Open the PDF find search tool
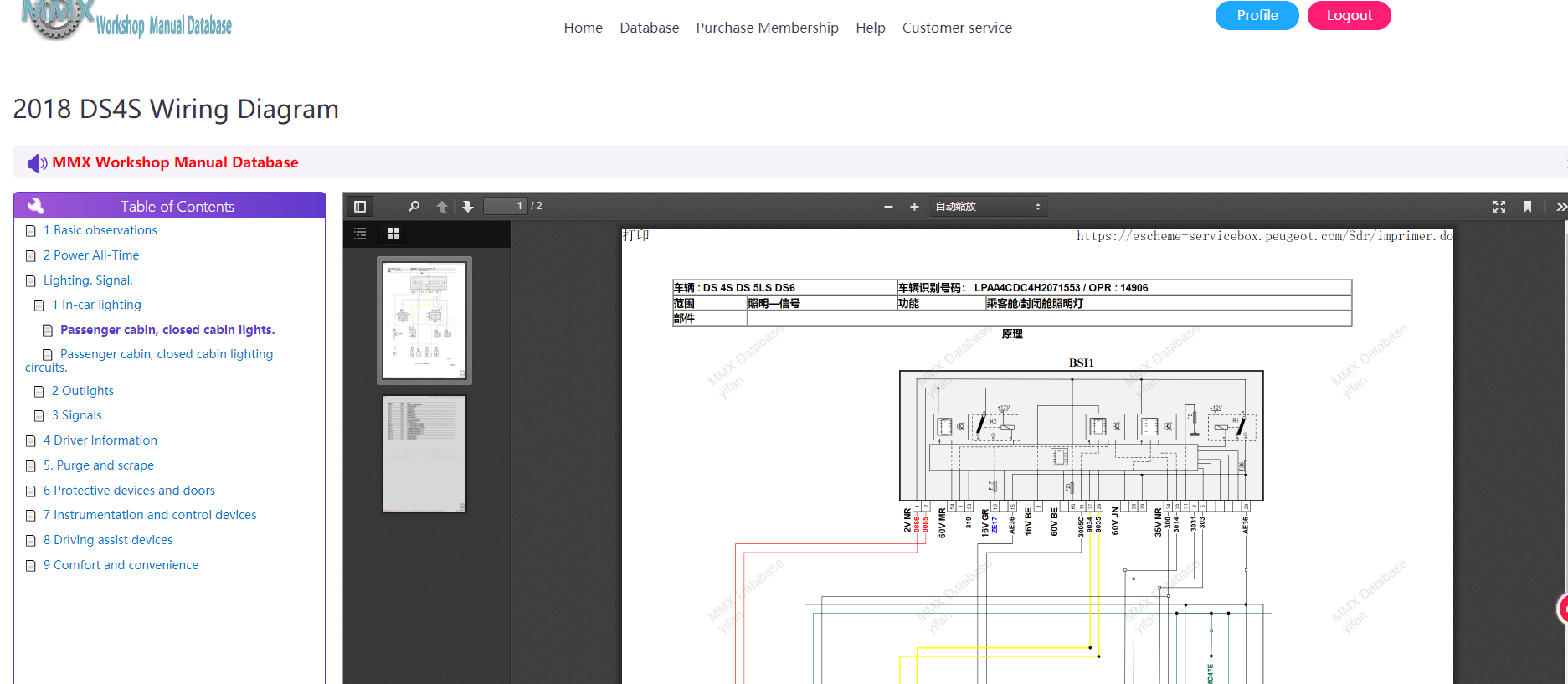1568x684 pixels. [414, 206]
